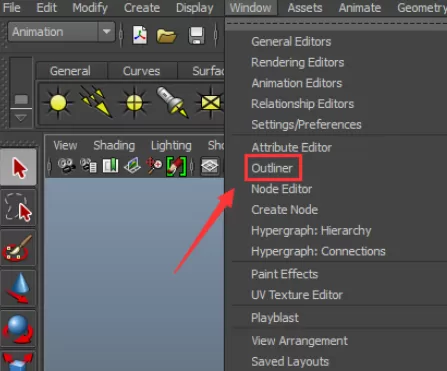Open the viewport Lighting menu

click(171, 145)
